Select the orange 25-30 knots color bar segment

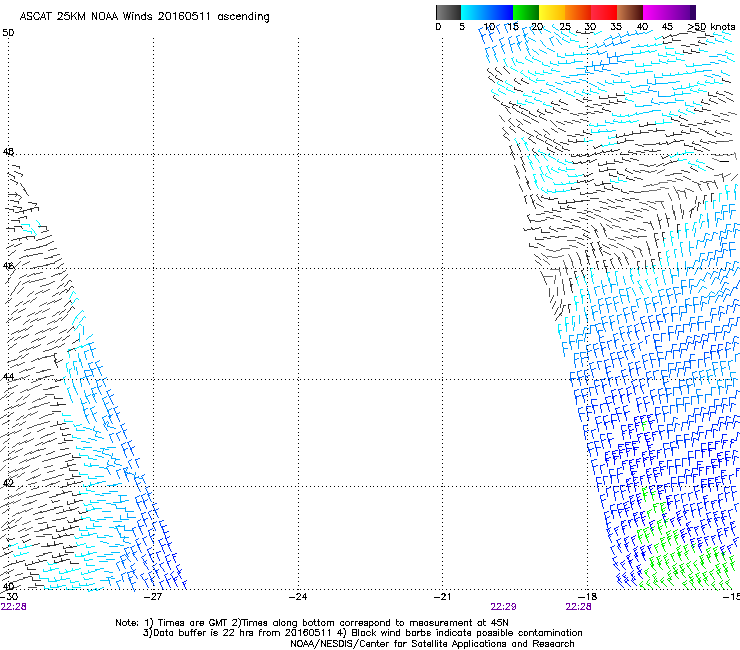pos(578,12)
